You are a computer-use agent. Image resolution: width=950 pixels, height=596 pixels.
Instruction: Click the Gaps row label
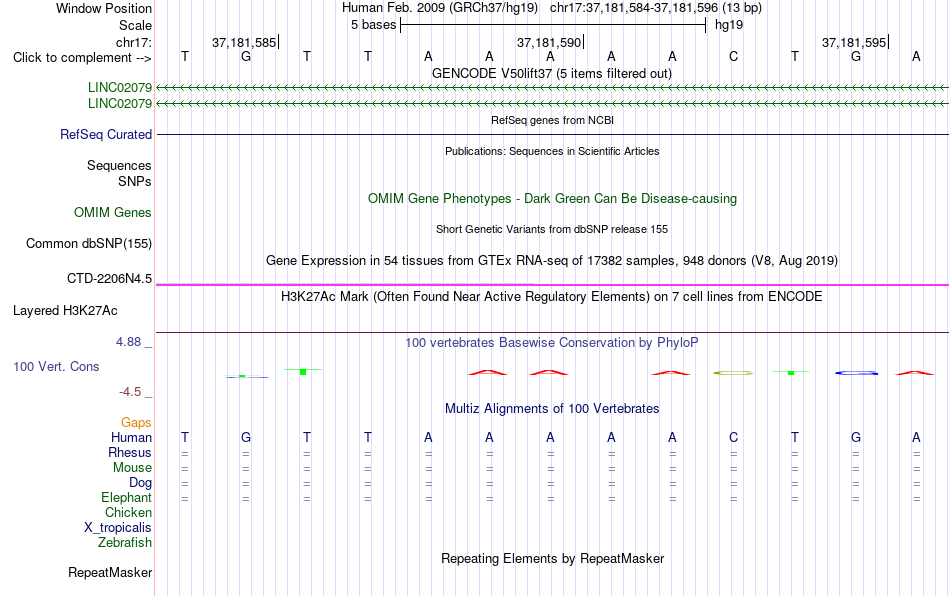pyautogui.click(x=136, y=422)
